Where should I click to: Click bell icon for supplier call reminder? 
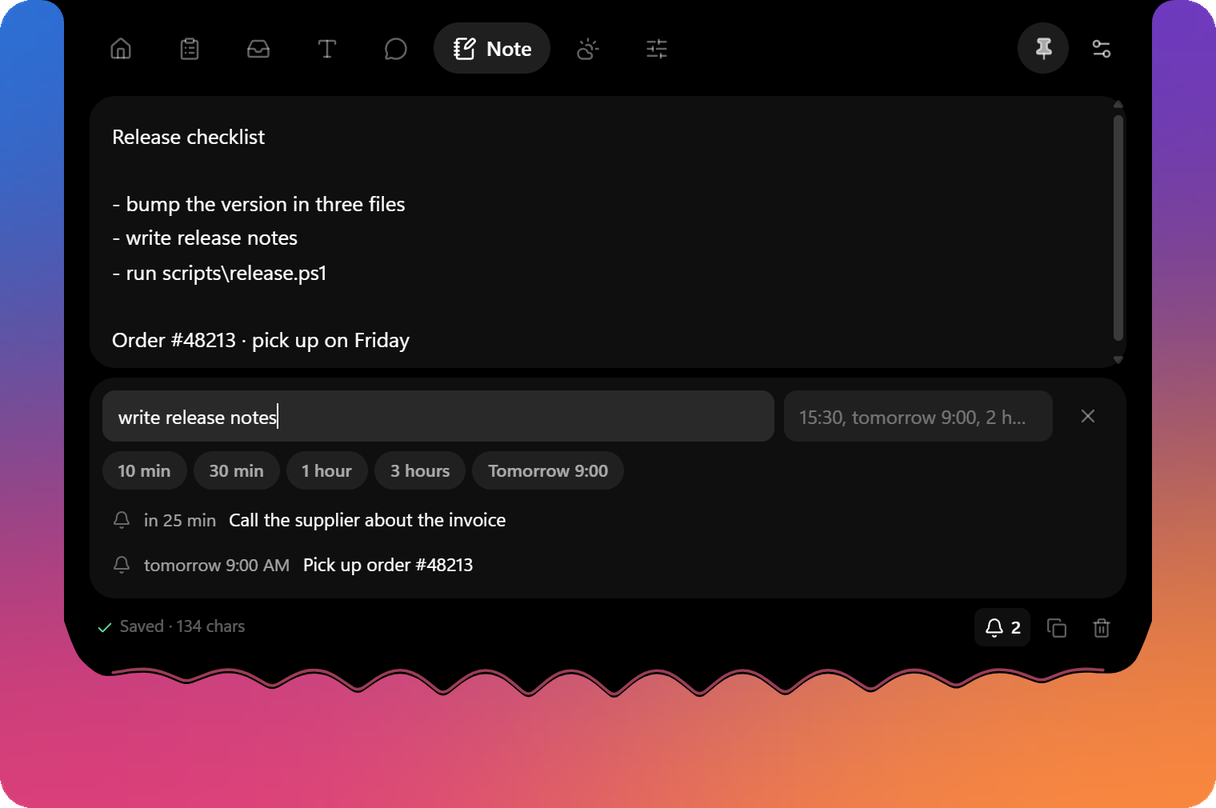[122, 520]
